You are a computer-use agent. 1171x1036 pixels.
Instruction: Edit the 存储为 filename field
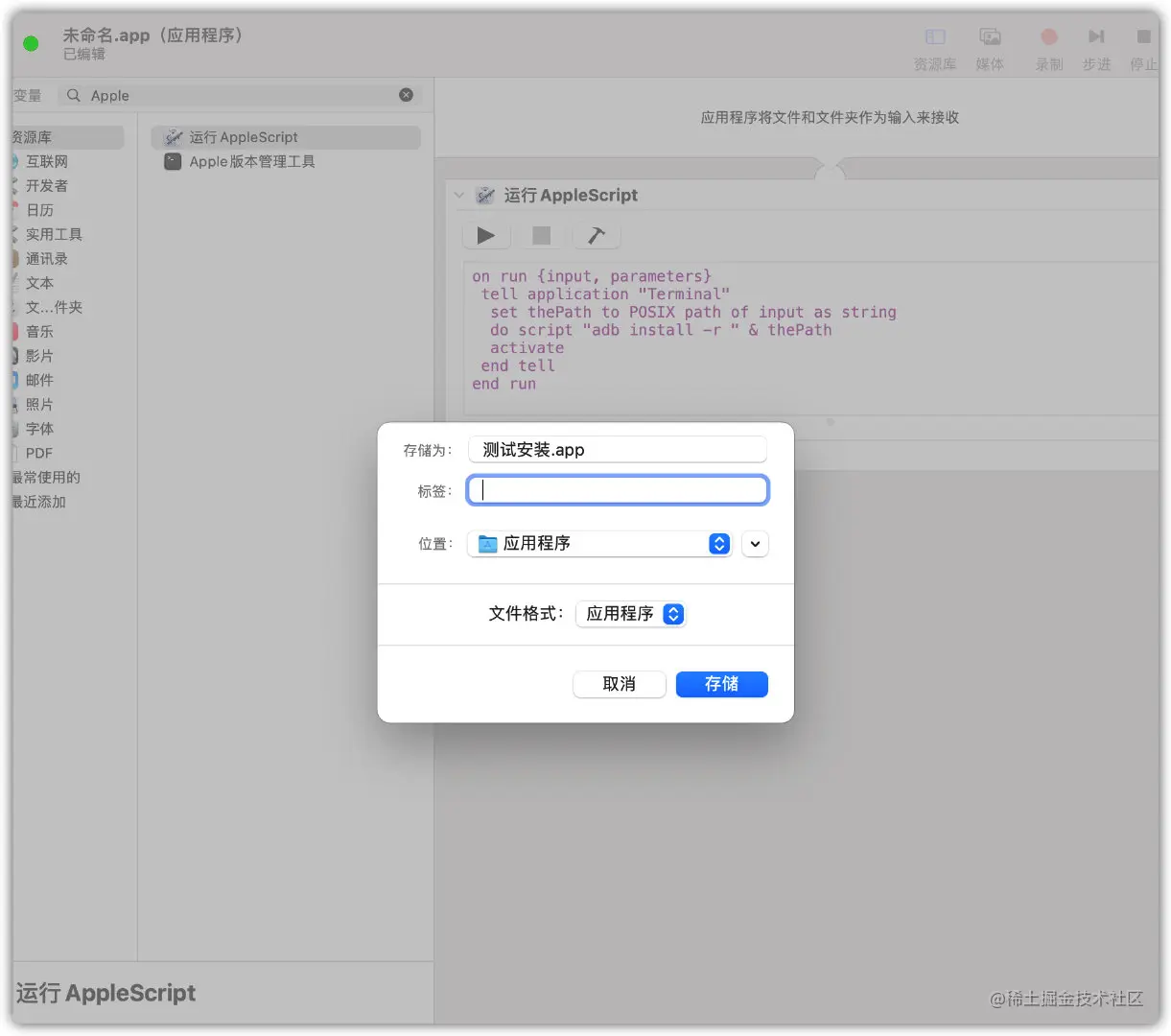pos(618,450)
